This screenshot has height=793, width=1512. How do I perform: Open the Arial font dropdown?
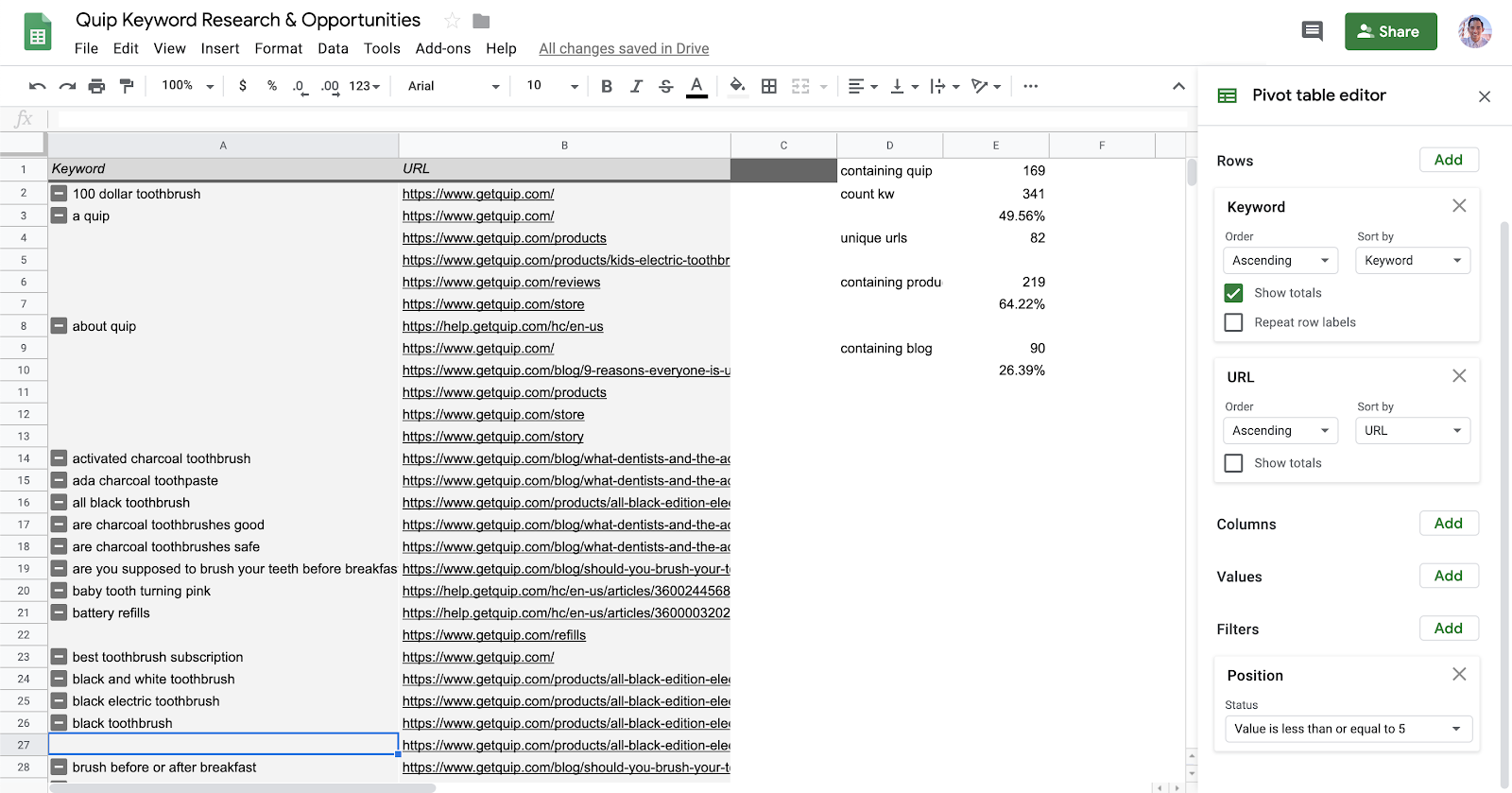coord(454,86)
